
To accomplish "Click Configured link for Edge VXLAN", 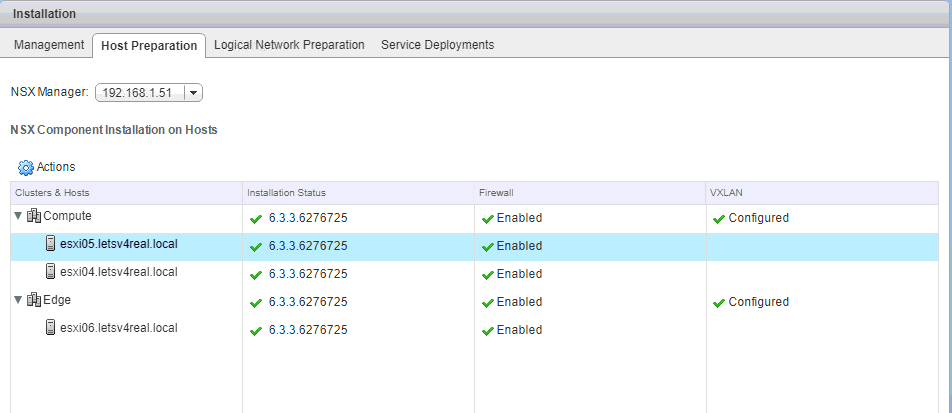I will (x=758, y=302).
